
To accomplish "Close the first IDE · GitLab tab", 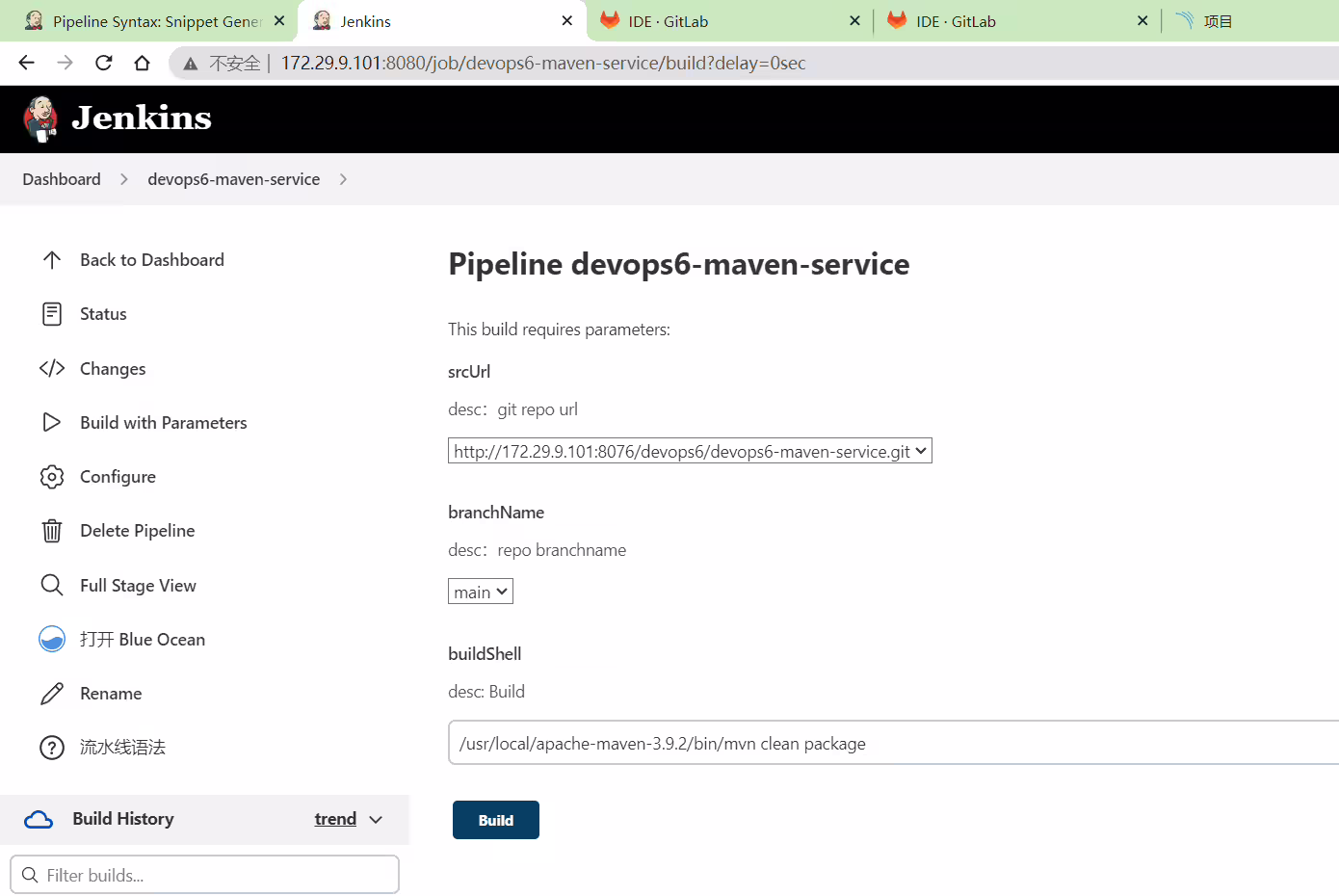I will pos(854,20).
